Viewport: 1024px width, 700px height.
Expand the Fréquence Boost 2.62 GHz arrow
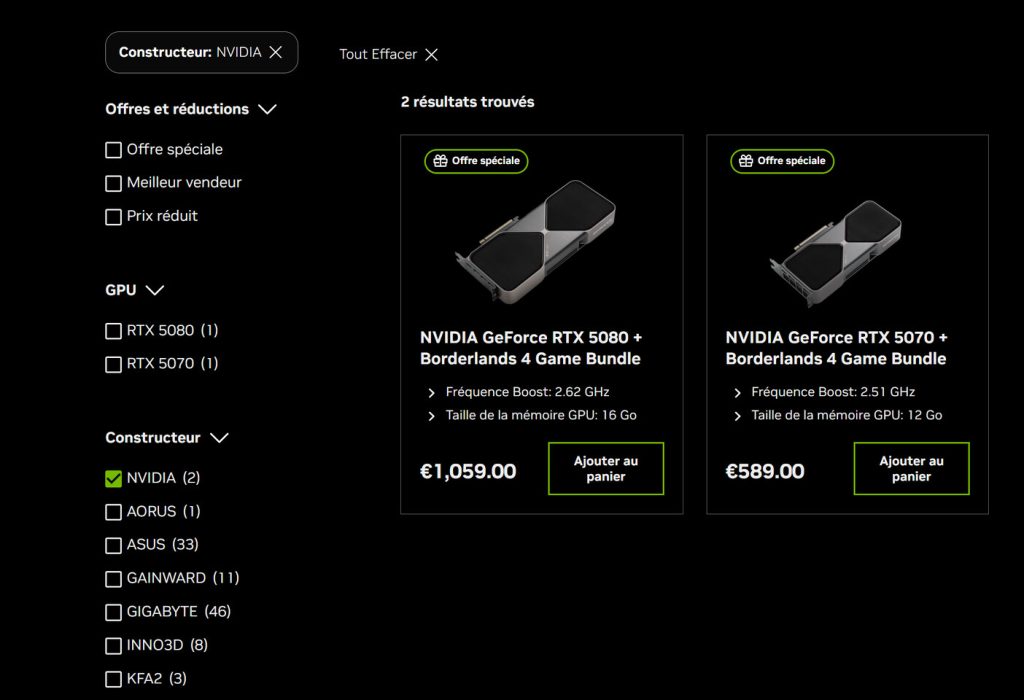pyautogui.click(x=432, y=393)
